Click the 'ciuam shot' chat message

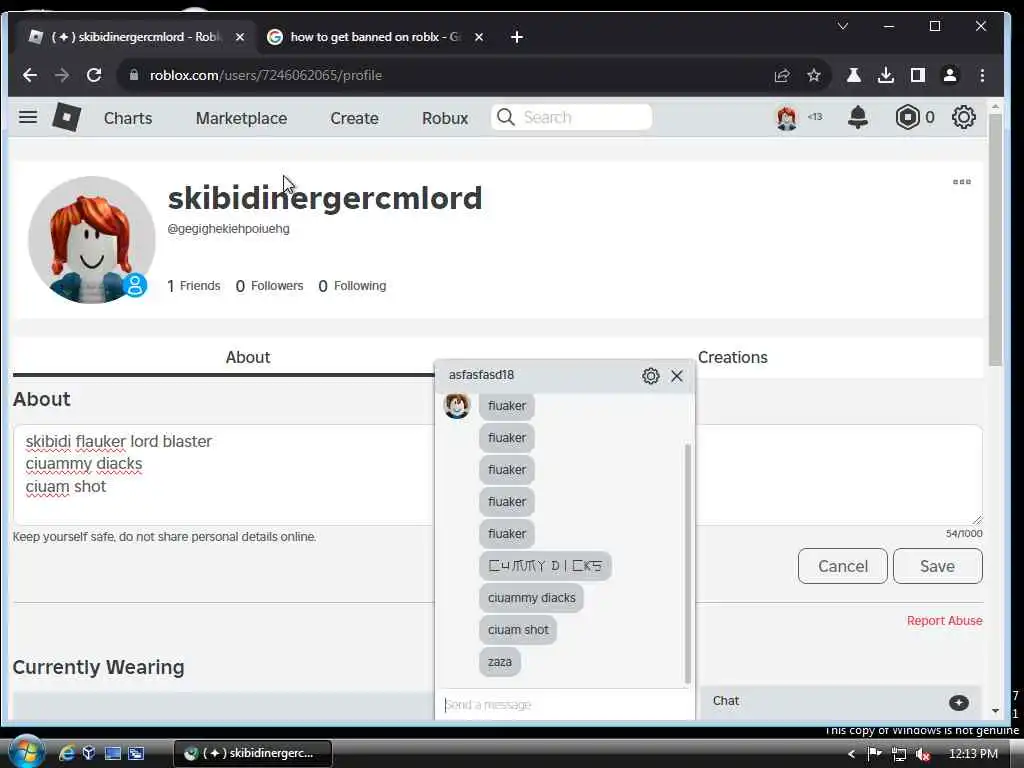click(518, 630)
